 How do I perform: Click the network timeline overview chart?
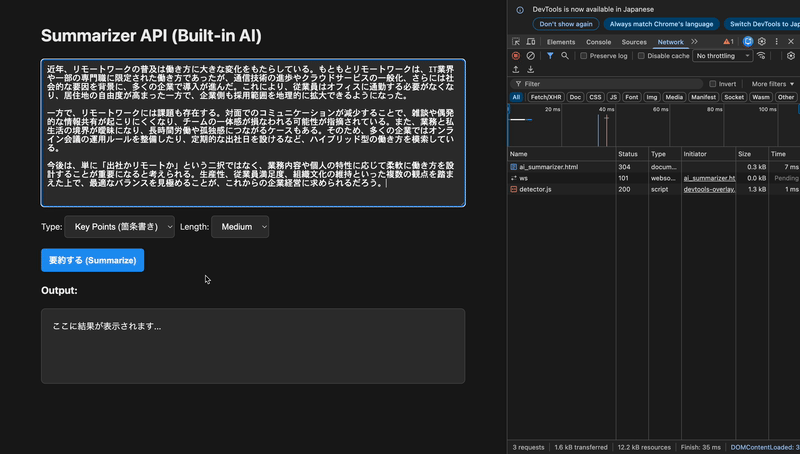[x=654, y=125]
